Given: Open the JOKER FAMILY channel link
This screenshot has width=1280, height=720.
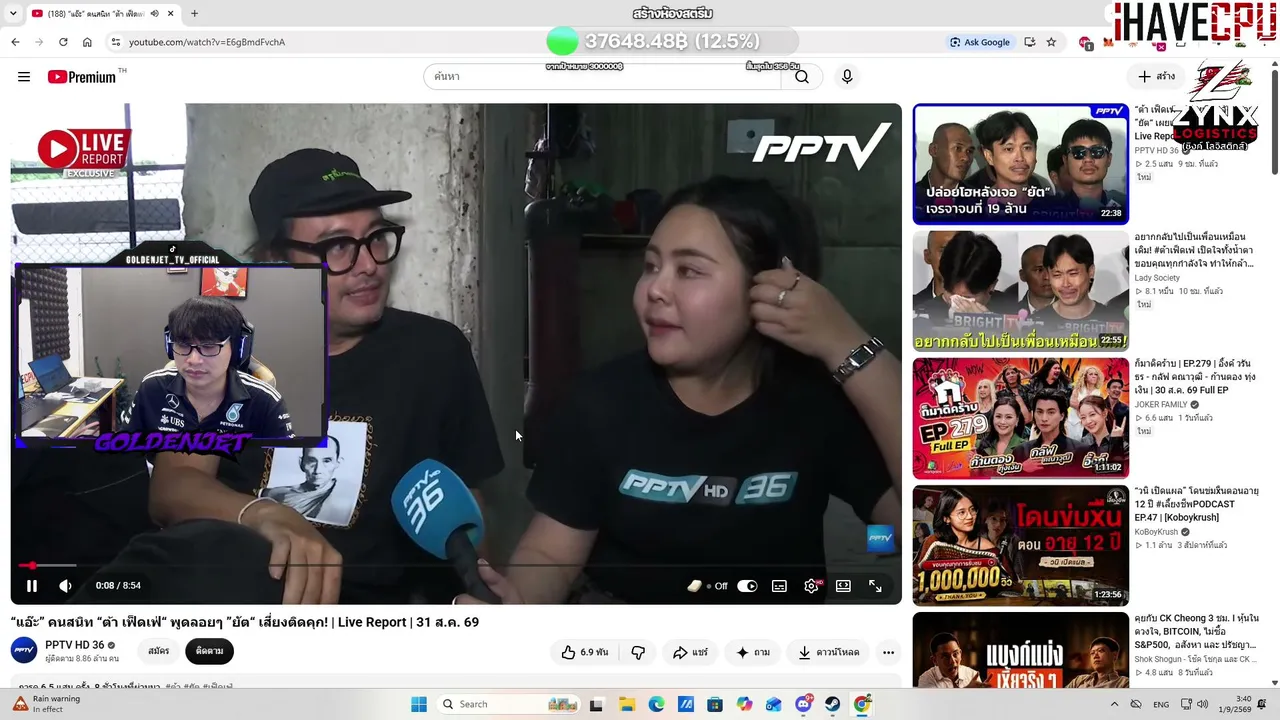Looking at the screenshot, I should click(x=1161, y=405).
